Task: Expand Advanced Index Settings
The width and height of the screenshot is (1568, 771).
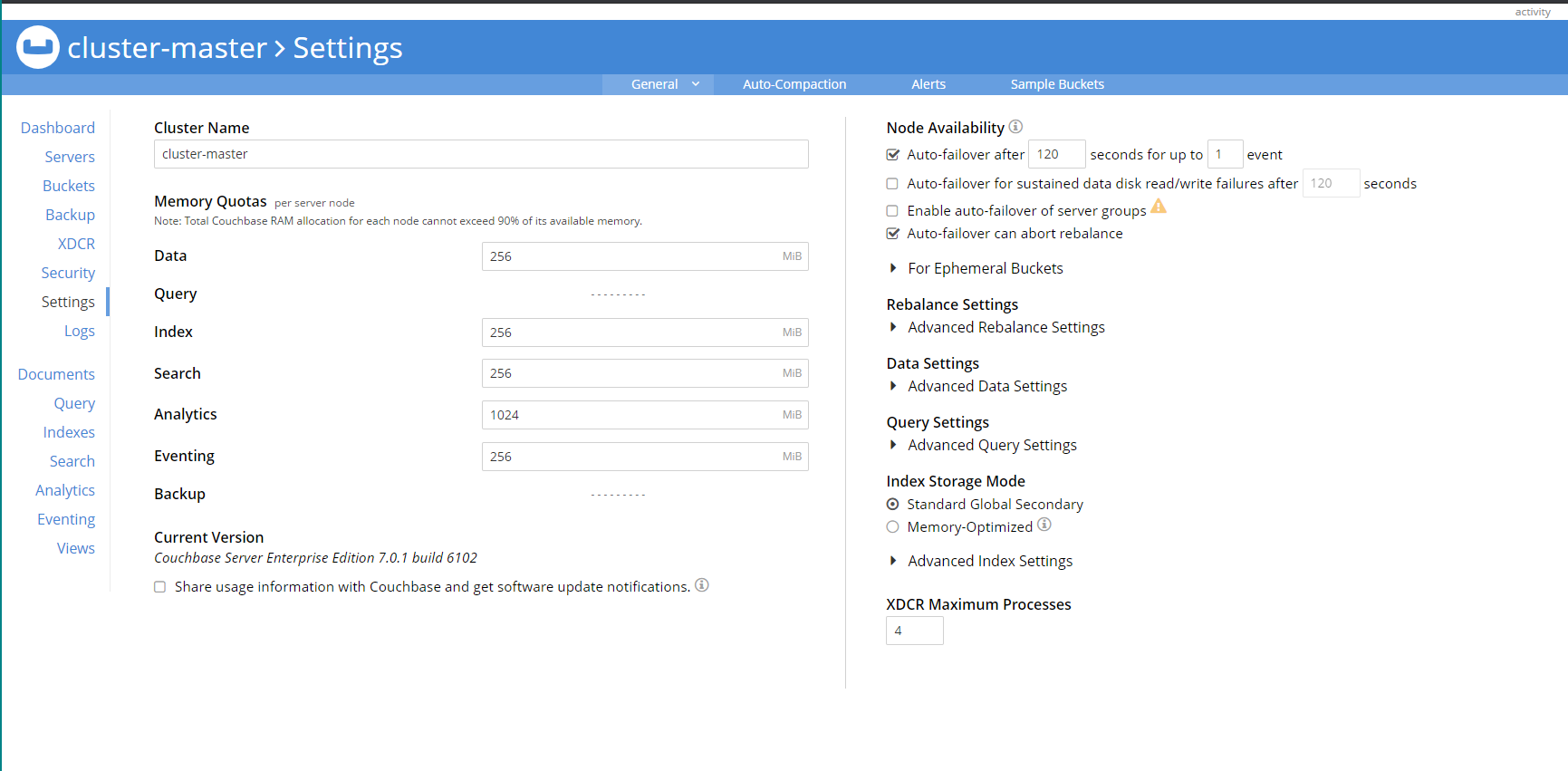Action: pos(979,561)
